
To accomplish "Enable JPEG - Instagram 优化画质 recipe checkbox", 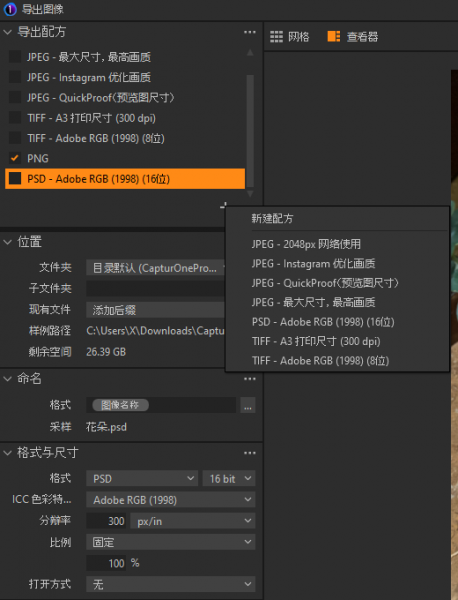I will 15,77.
